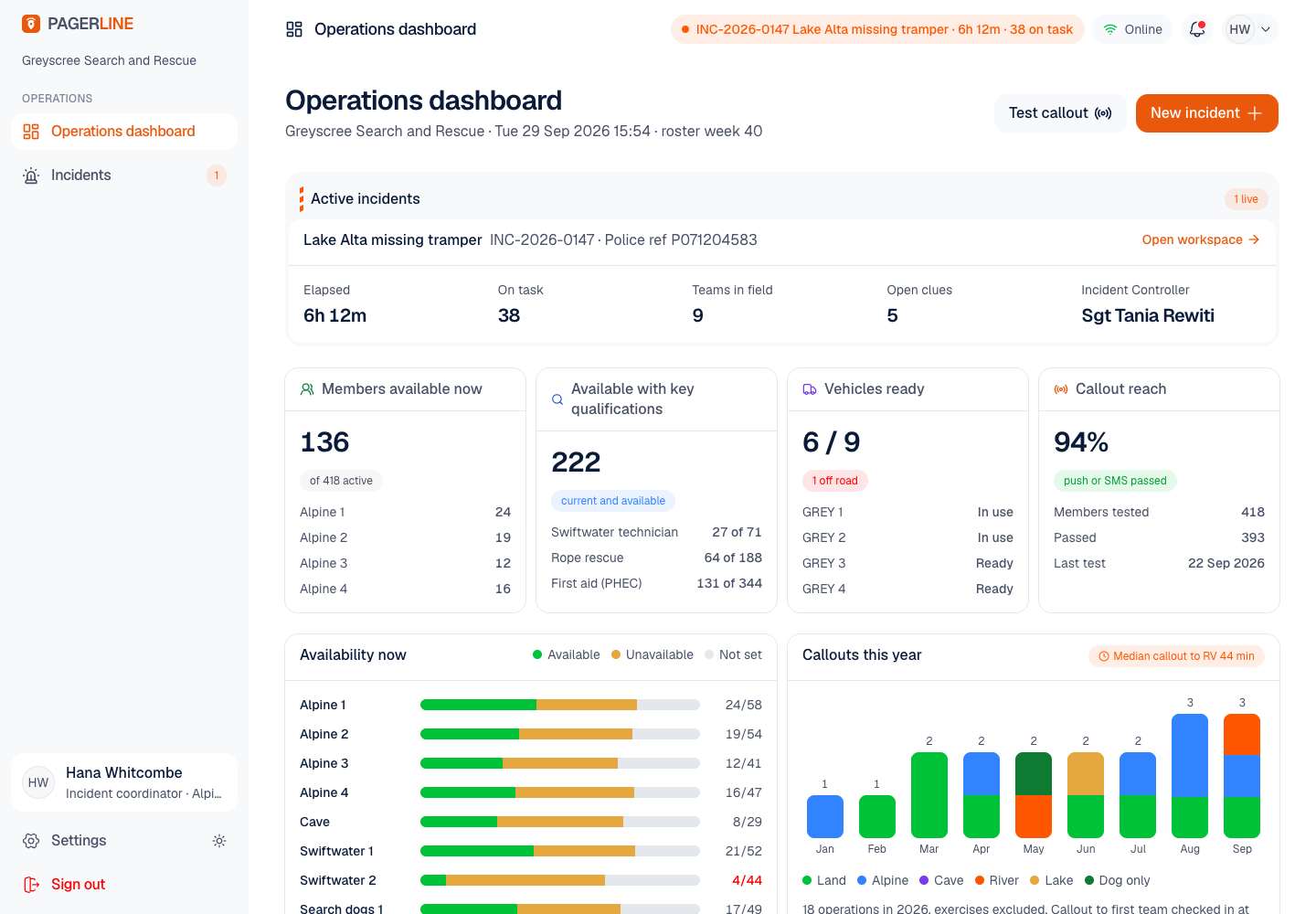Click the Swiftwater 2 availability bar
The height and width of the screenshot is (914, 1316).
(560, 880)
